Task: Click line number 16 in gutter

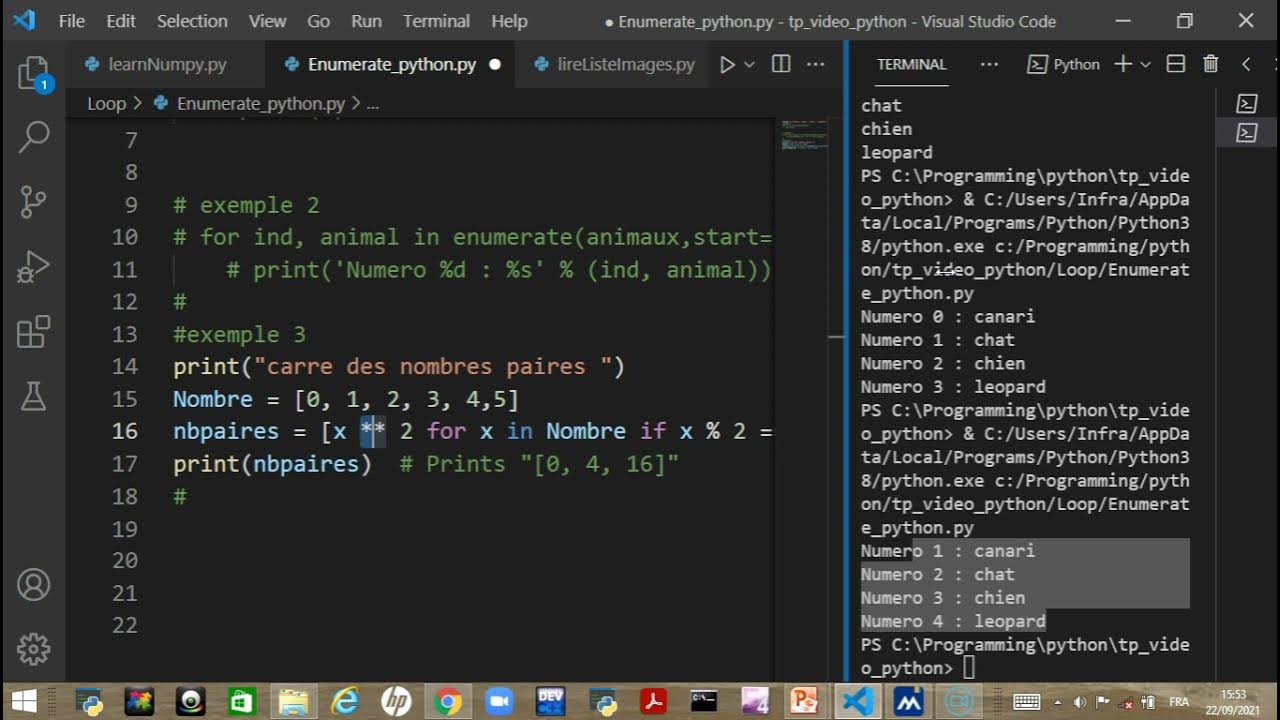Action: pos(125,431)
